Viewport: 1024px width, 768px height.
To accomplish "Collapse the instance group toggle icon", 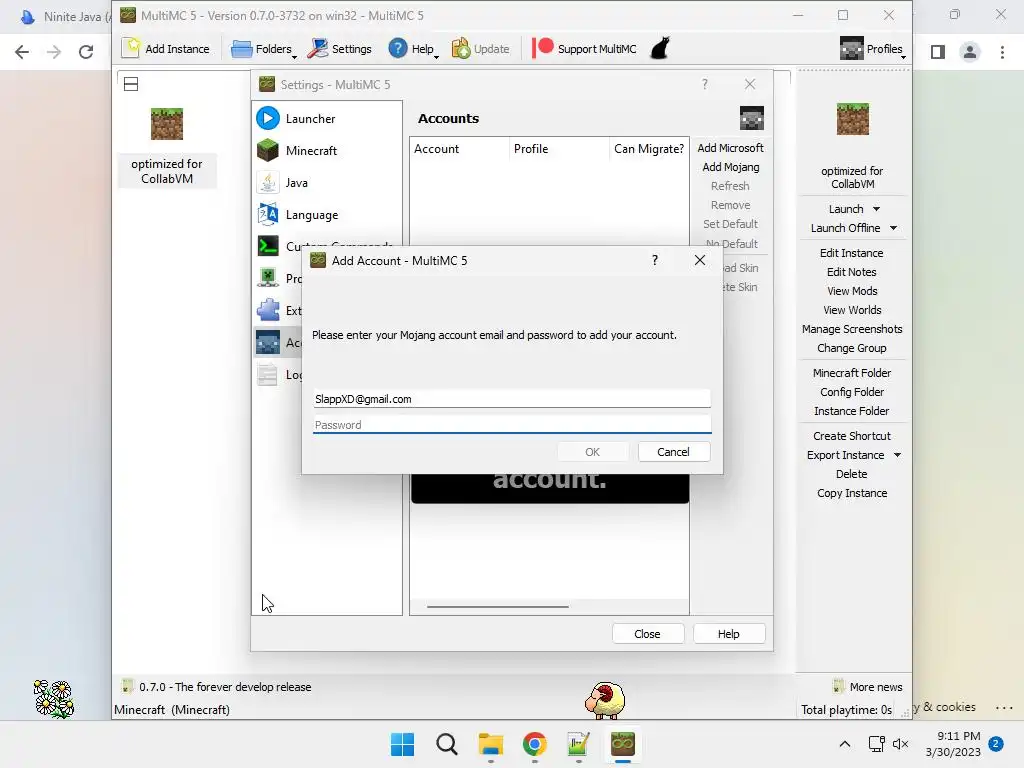I will (x=131, y=84).
